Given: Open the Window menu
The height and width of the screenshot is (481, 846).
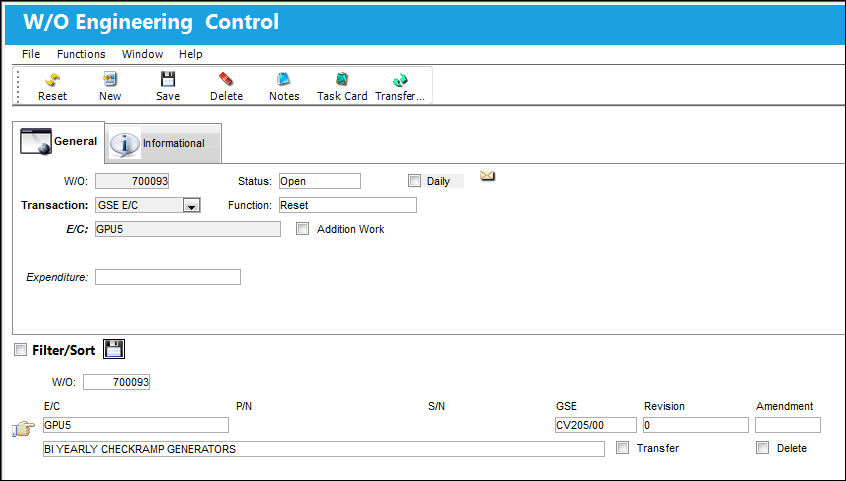Looking at the screenshot, I should [x=142, y=54].
